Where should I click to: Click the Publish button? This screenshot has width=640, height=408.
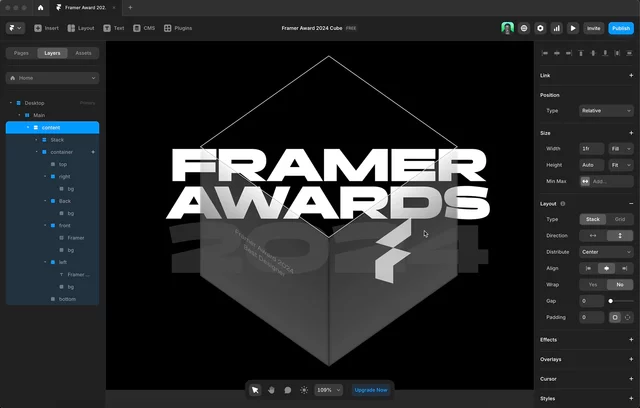621,28
